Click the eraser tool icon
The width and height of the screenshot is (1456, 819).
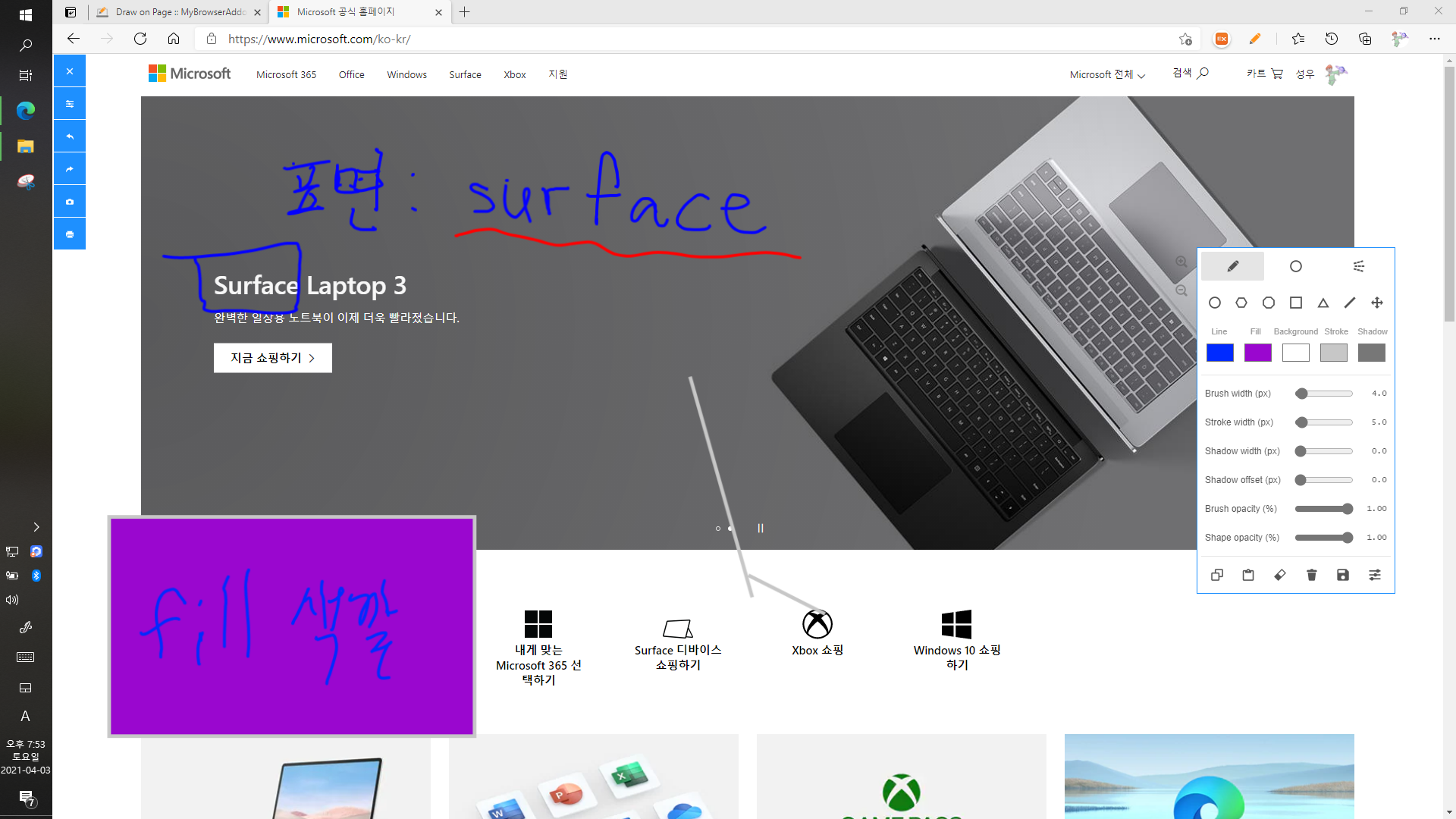click(x=1280, y=575)
